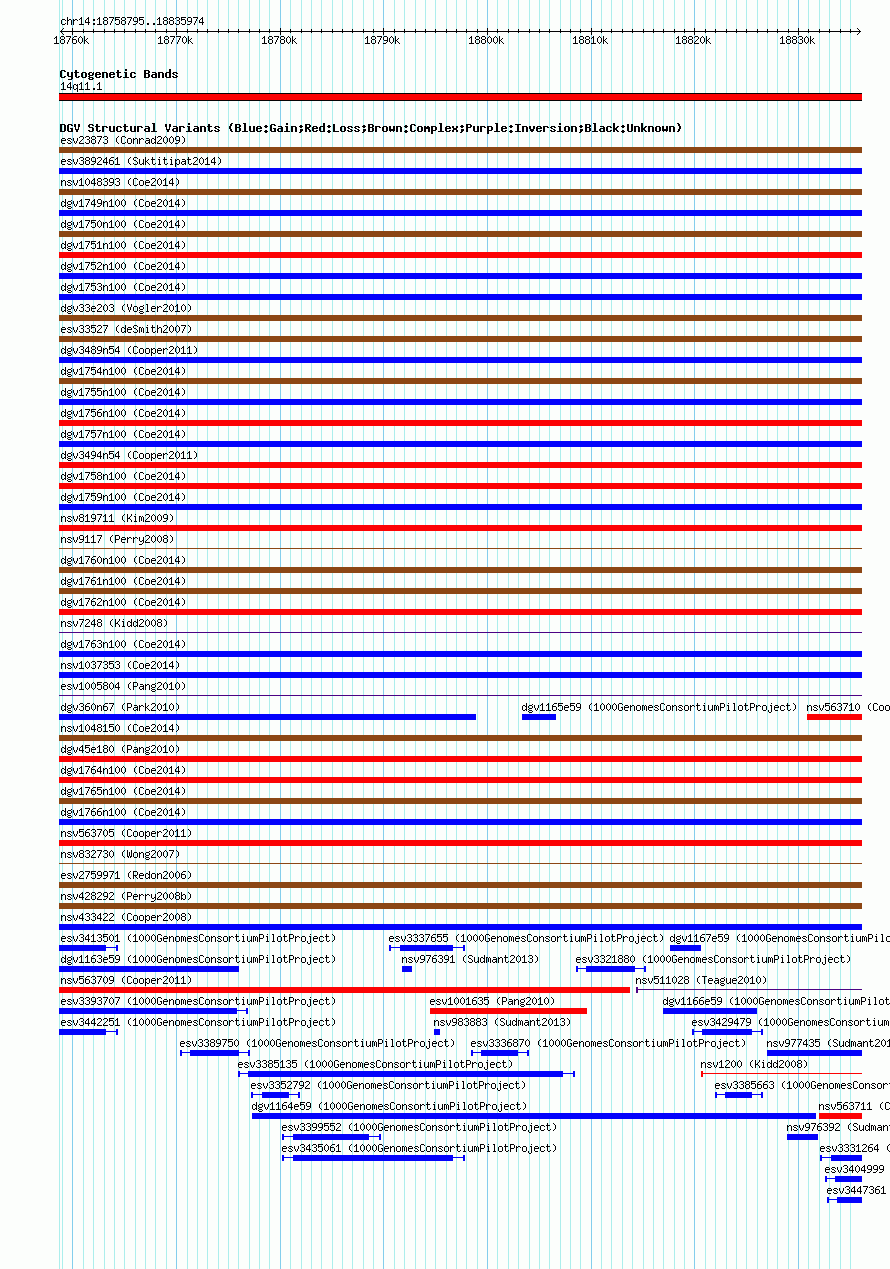
Task: Select the nsv1048150 (Coe2014) label
Action: pyautogui.click(x=120, y=728)
